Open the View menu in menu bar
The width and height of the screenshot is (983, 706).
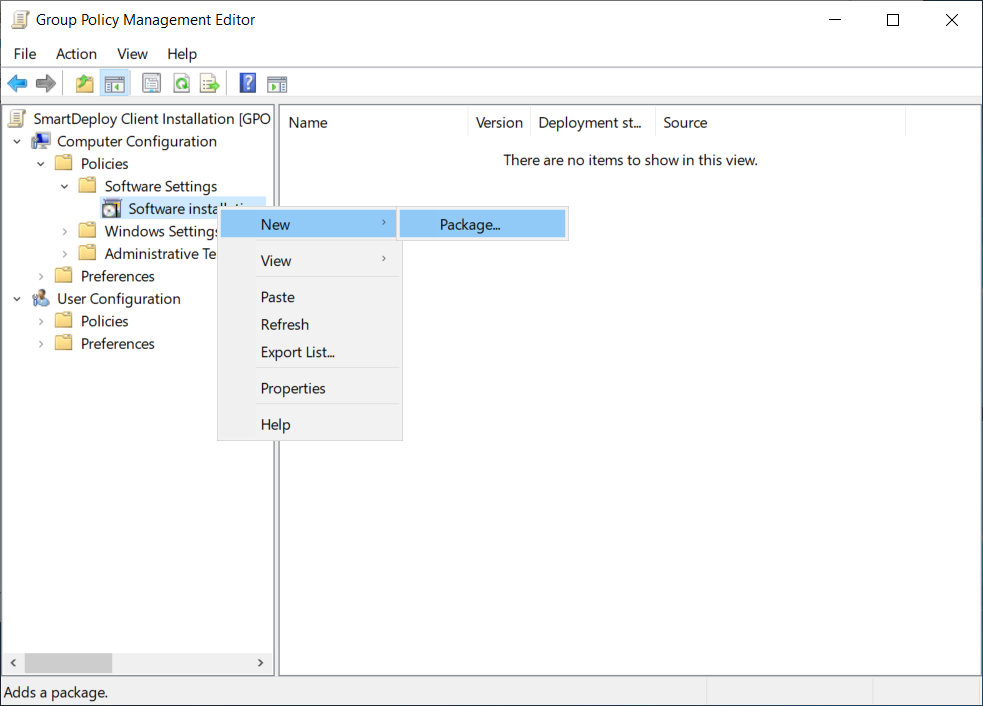click(132, 54)
